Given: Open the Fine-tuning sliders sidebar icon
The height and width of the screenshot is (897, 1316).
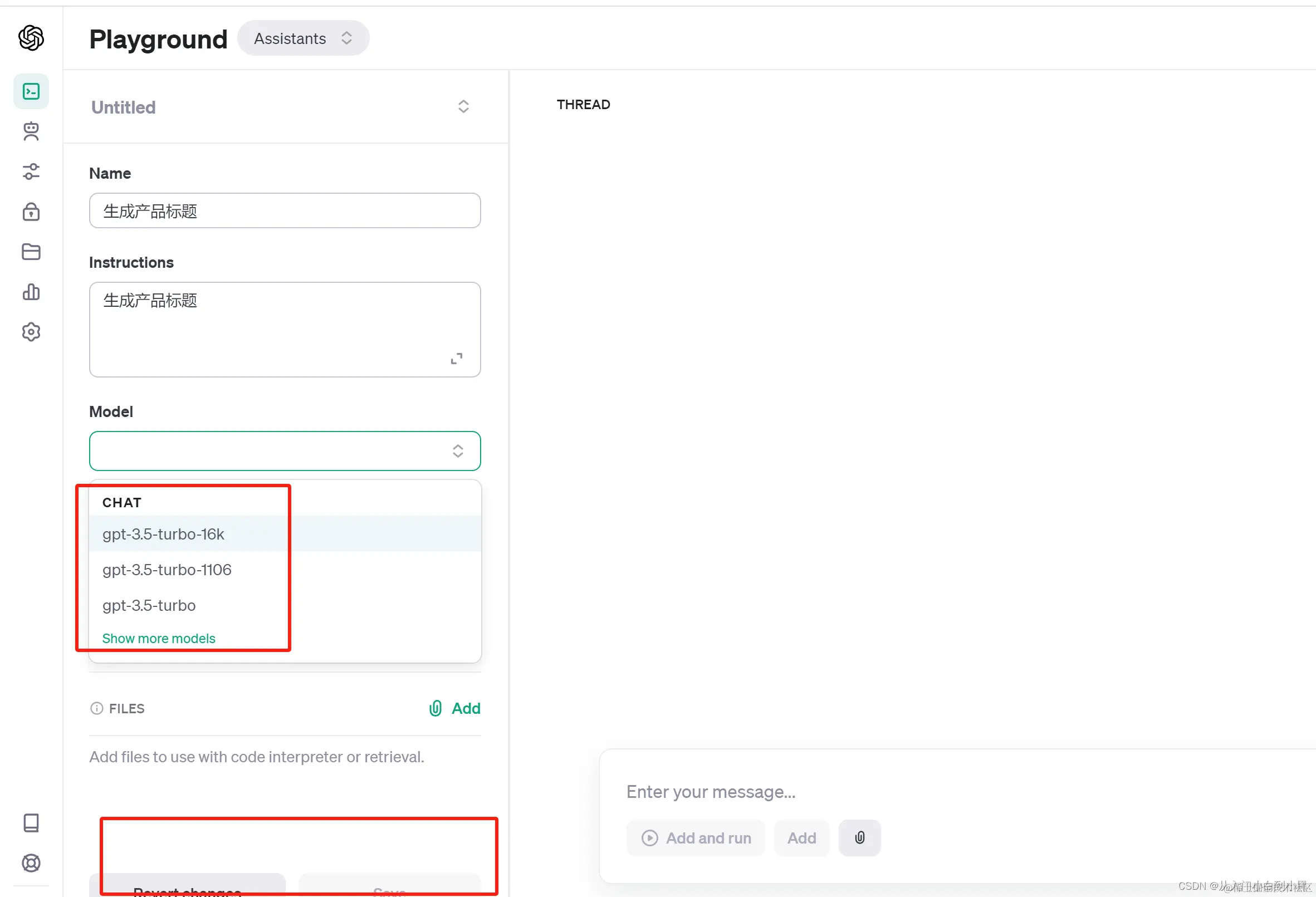Looking at the screenshot, I should coord(31,171).
